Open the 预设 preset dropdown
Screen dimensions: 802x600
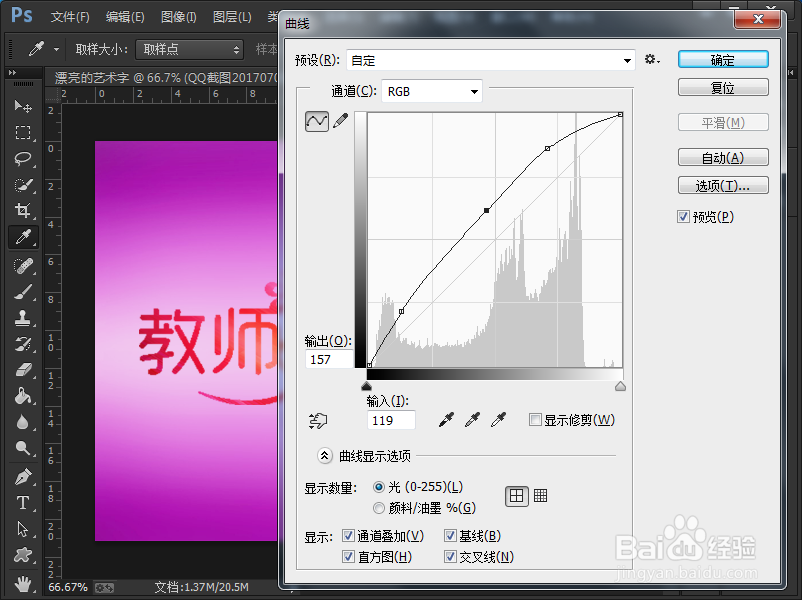[491, 60]
